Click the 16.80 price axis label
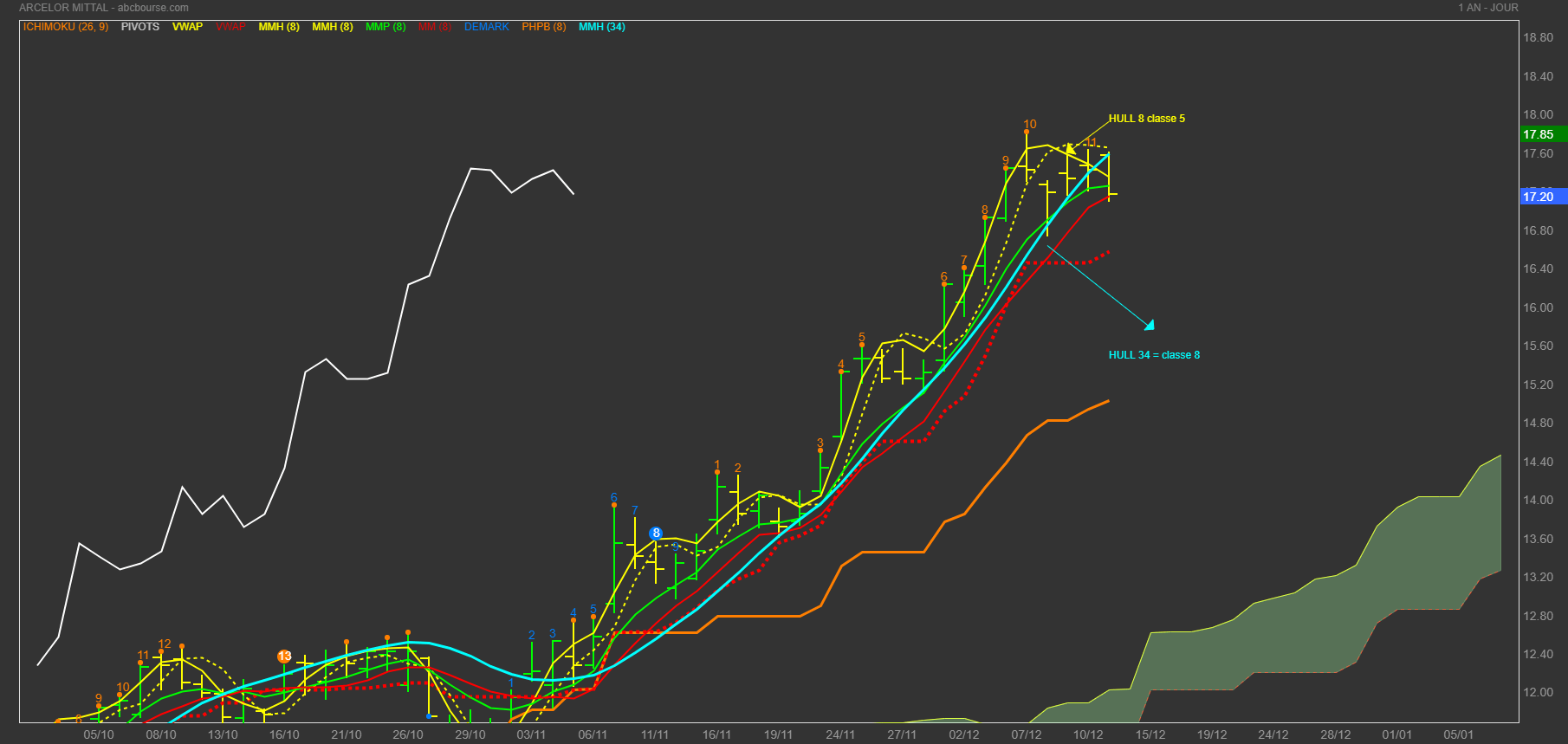This screenshot has height=744, width=1568. click(1539, 230)
